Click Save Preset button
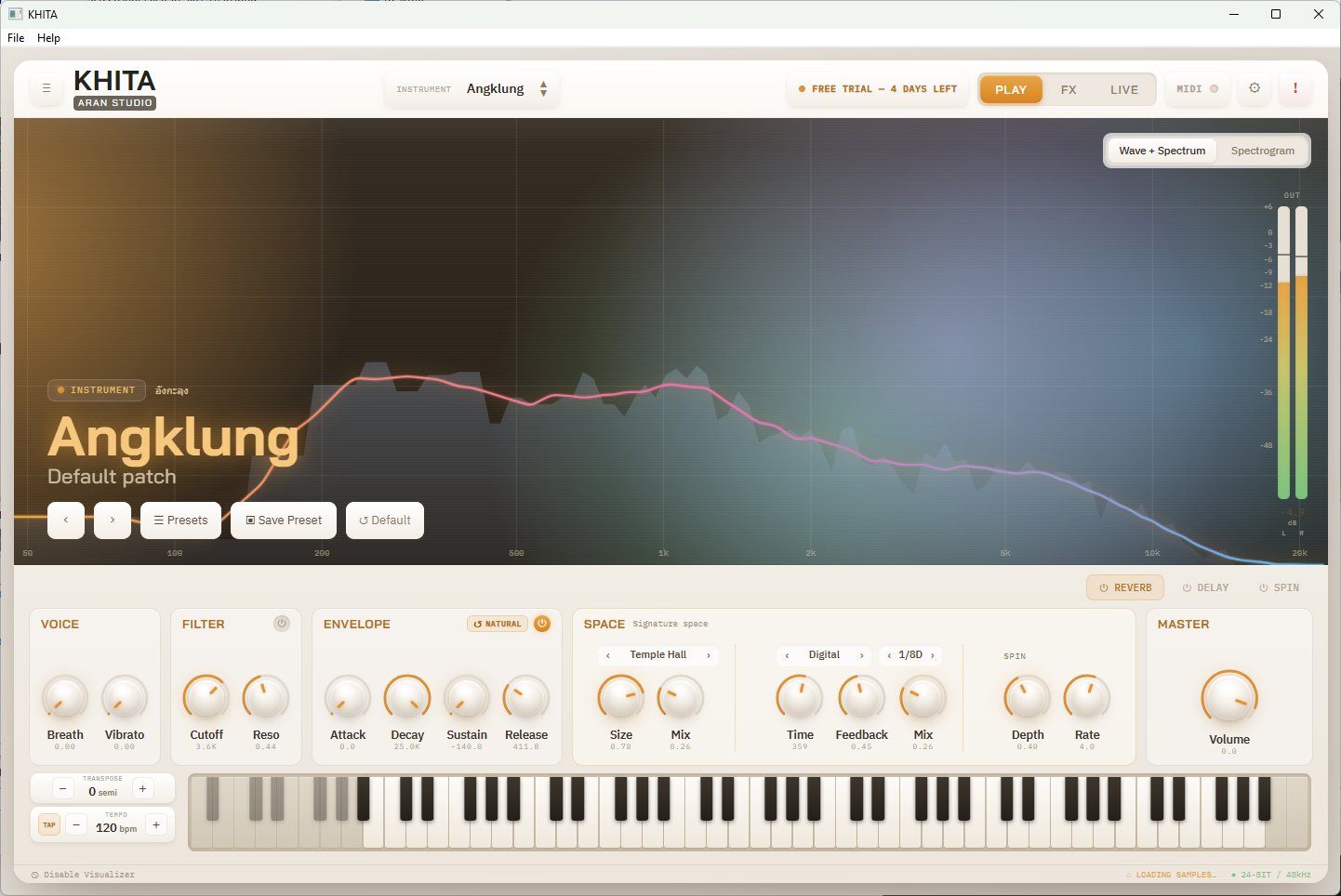The image size is (1341, 896). point(284,520)
